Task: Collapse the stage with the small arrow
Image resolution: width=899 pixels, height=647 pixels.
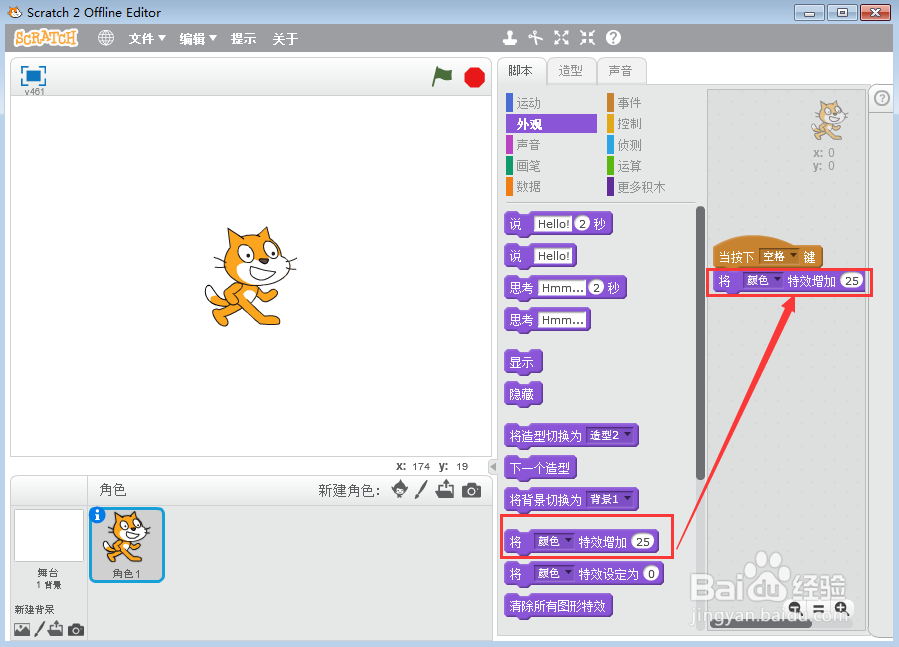Action: (493, 466)
